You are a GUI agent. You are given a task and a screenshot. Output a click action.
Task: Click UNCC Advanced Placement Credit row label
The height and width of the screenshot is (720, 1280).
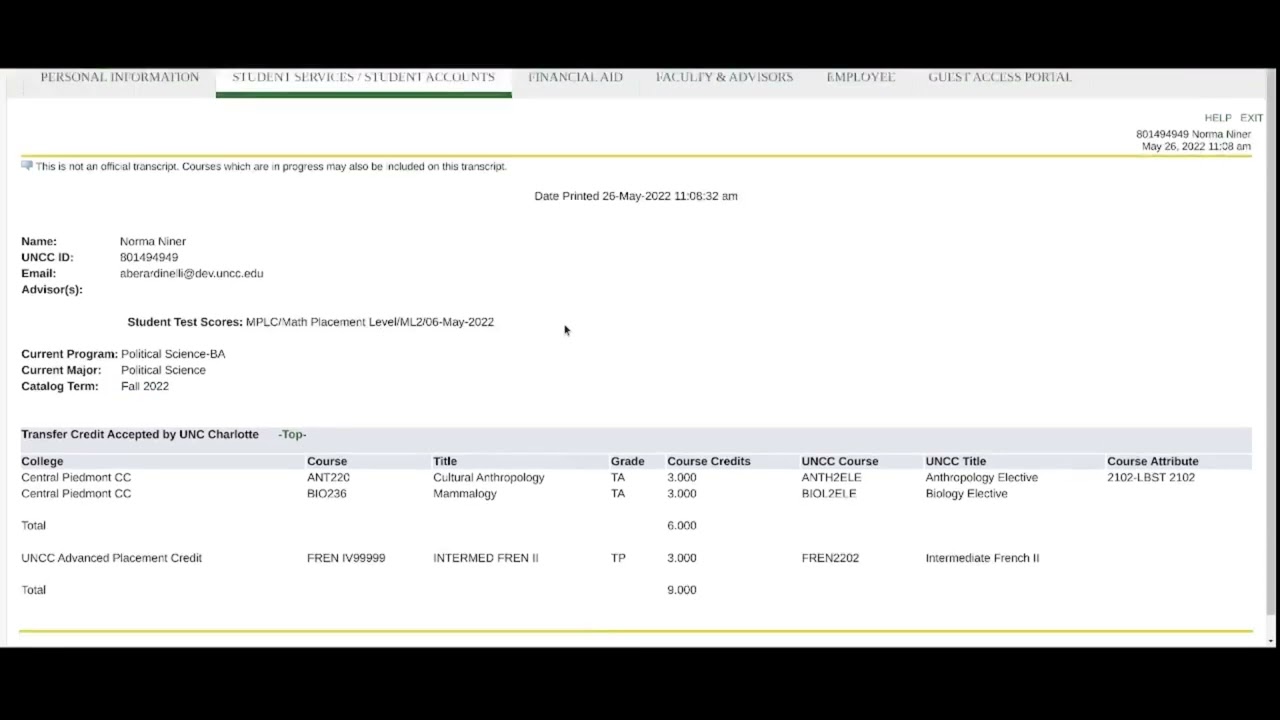pos(111,558)
